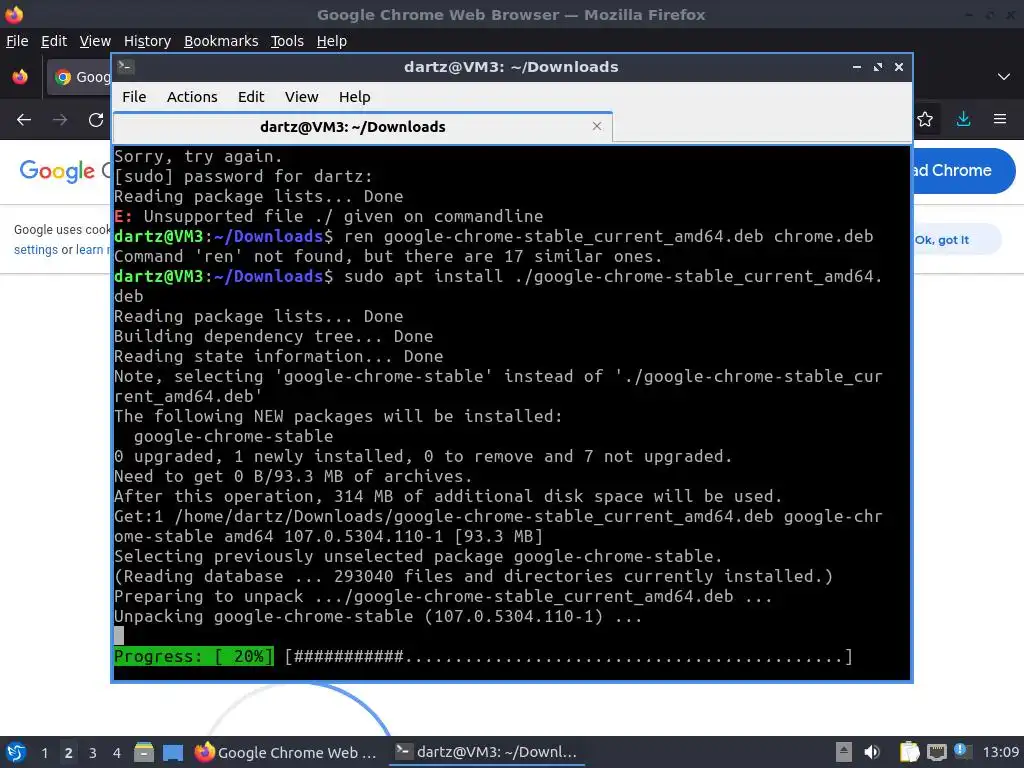Open the terminal Help menu
The image size is (1024, 768).
coord(355,97)
